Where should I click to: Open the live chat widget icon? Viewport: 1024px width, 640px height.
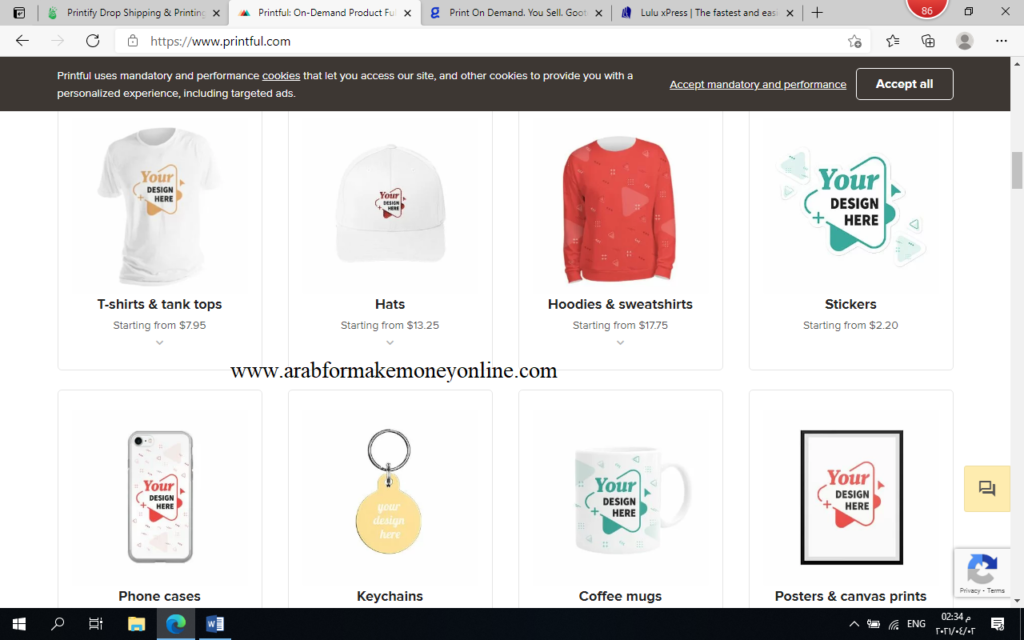(x=986, y=488)
